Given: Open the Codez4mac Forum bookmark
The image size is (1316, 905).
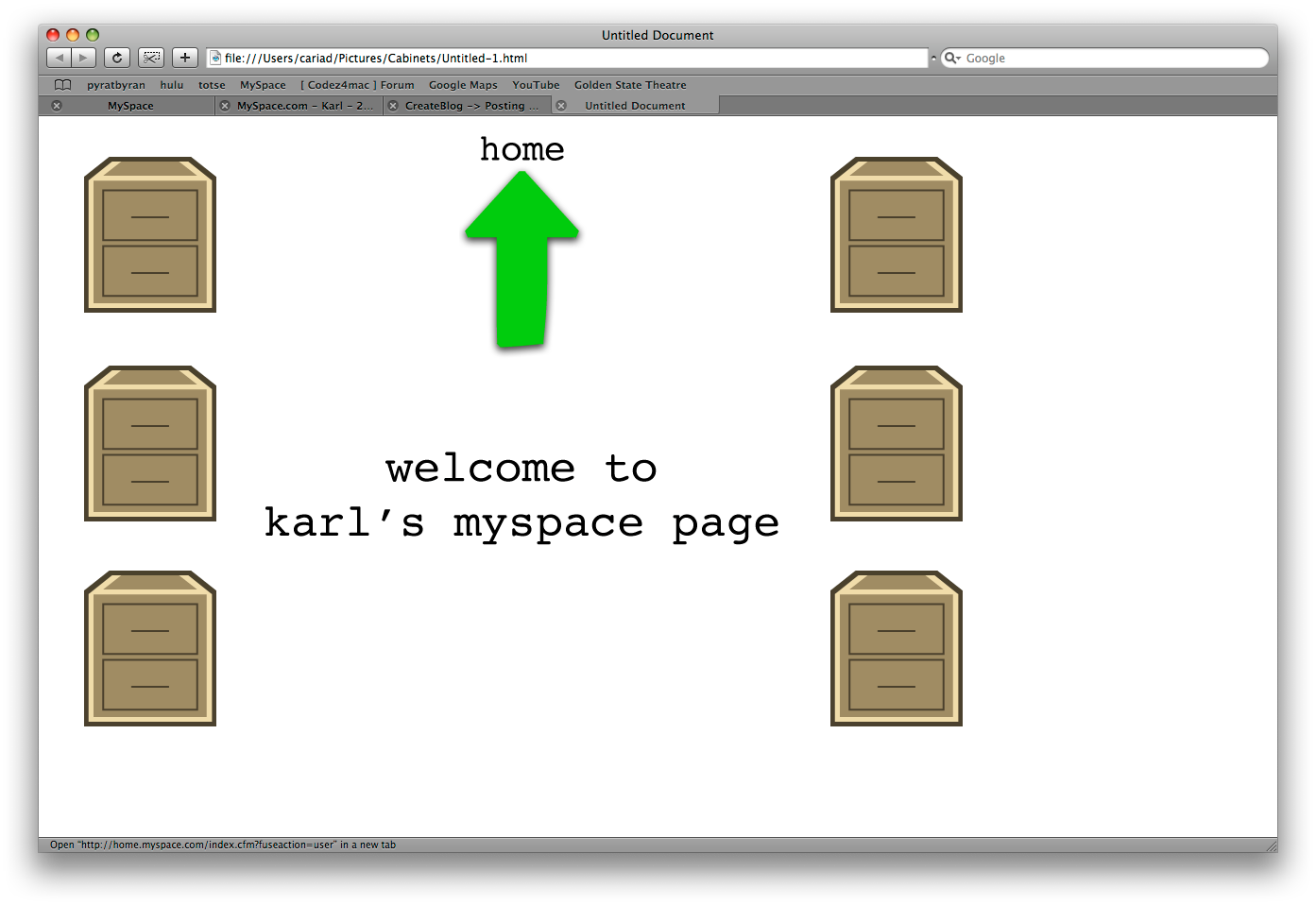Looking at the screenshot, I should pyautogui.click(x=357, y=85).
